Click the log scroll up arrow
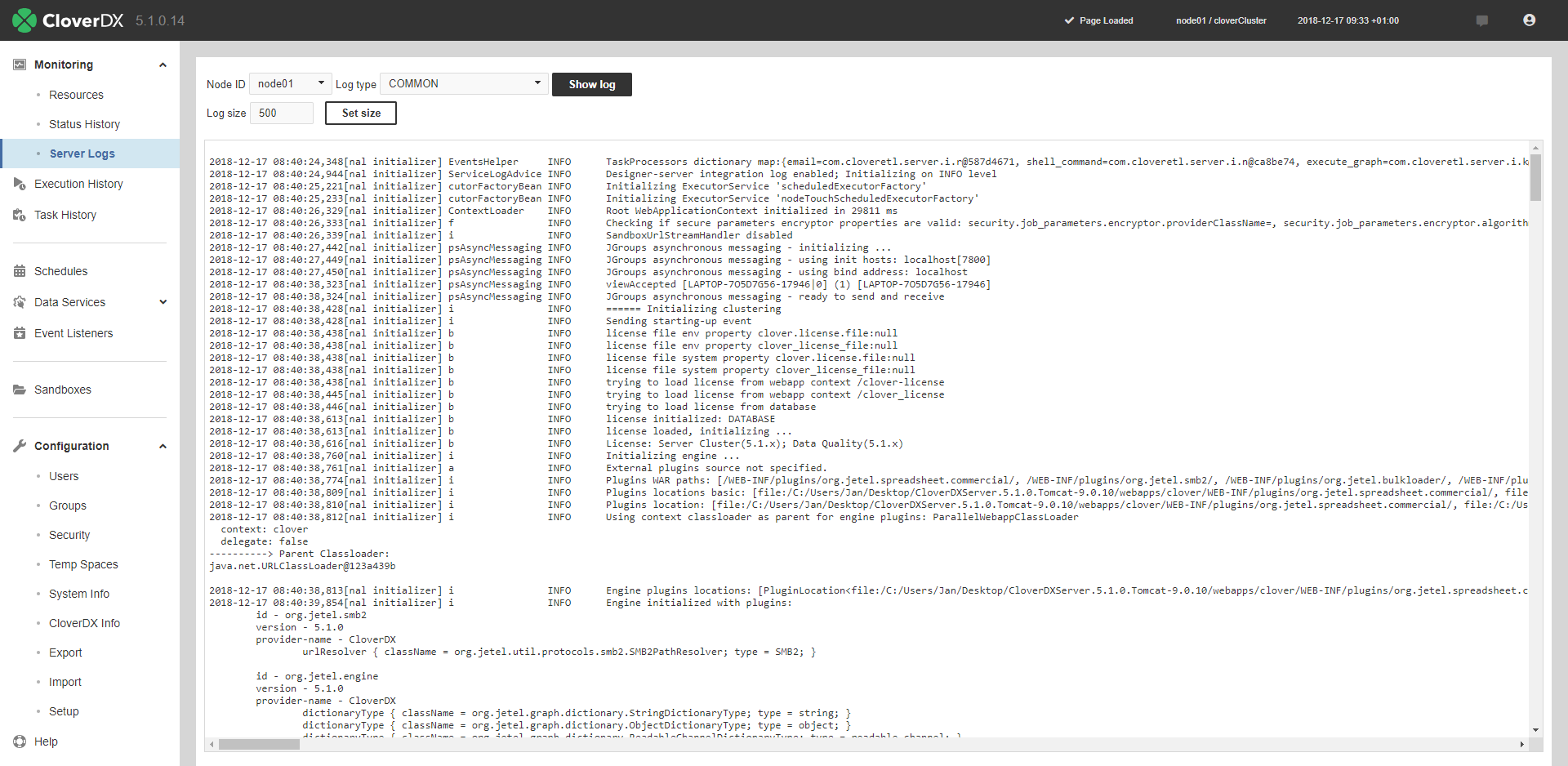This screenshot has width=1568, height=766. [x=1535, y=148]
